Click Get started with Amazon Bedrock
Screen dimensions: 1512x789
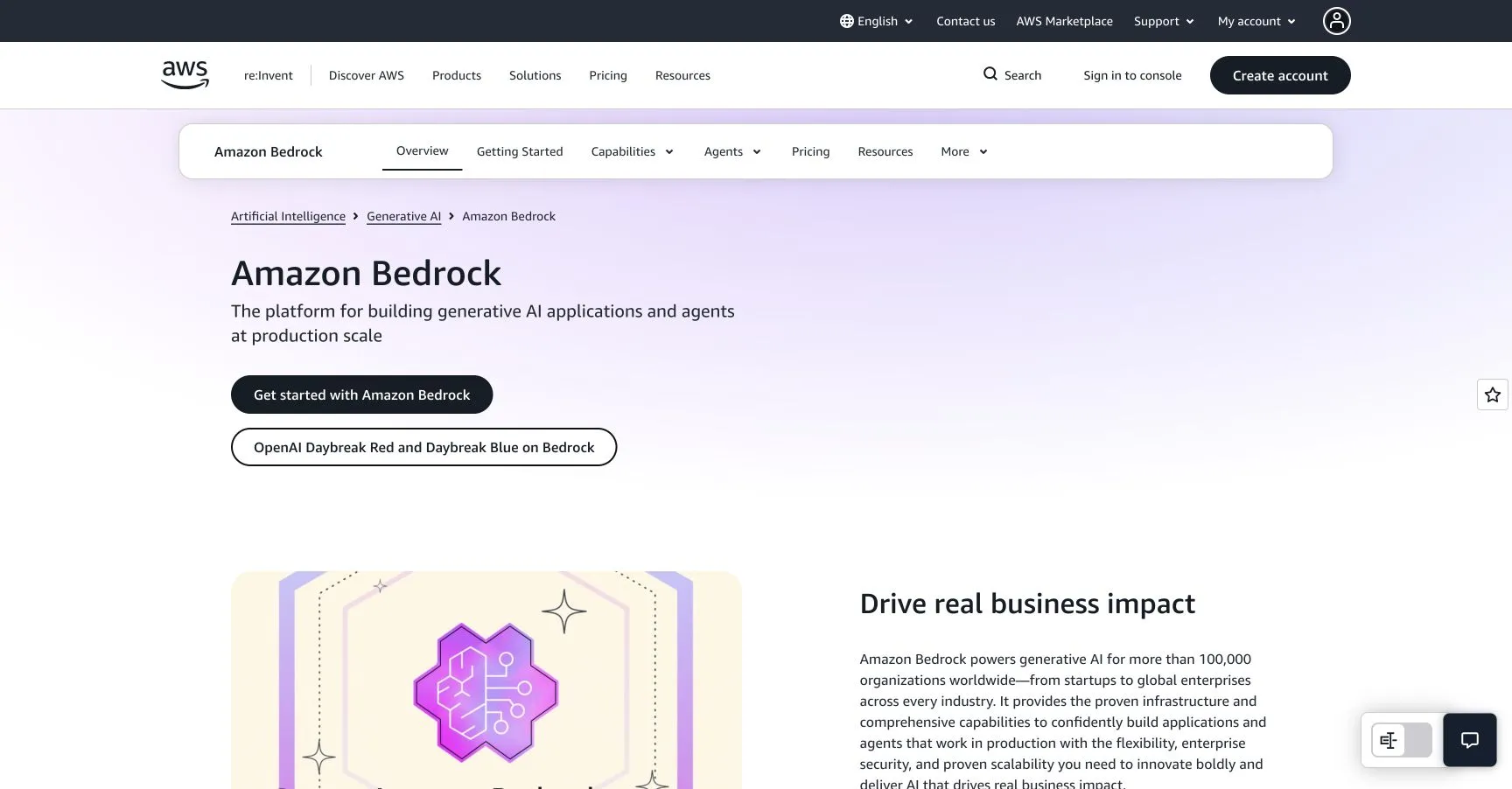(362, 394)
